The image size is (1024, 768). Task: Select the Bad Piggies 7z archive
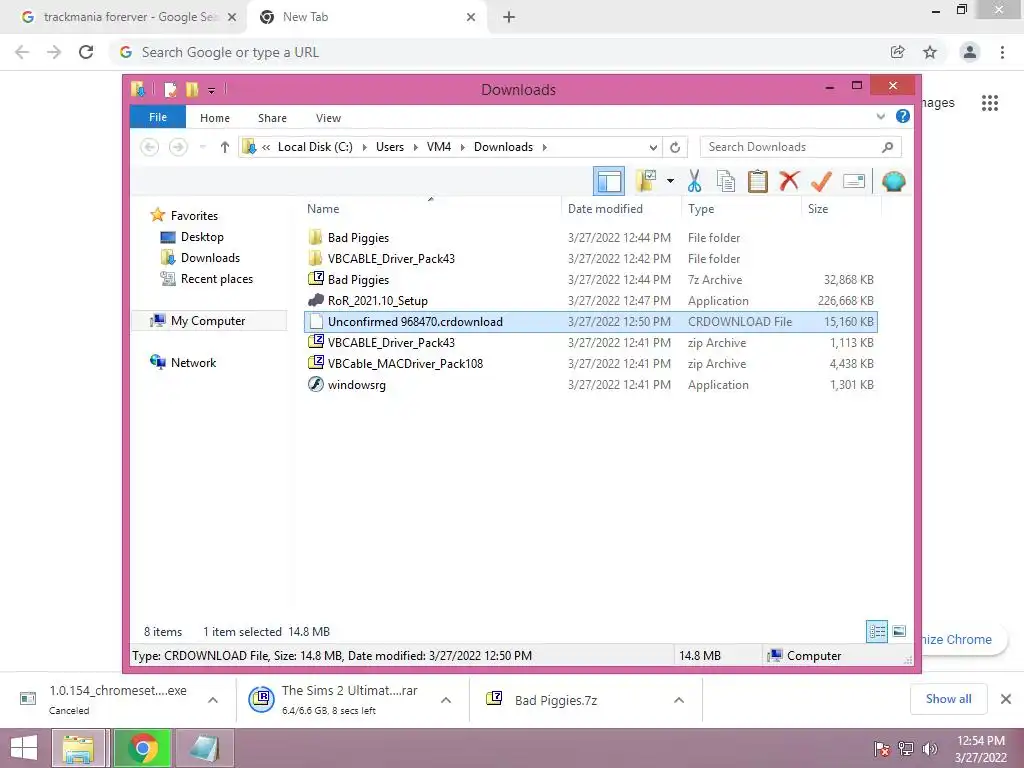tap(590, 280)
